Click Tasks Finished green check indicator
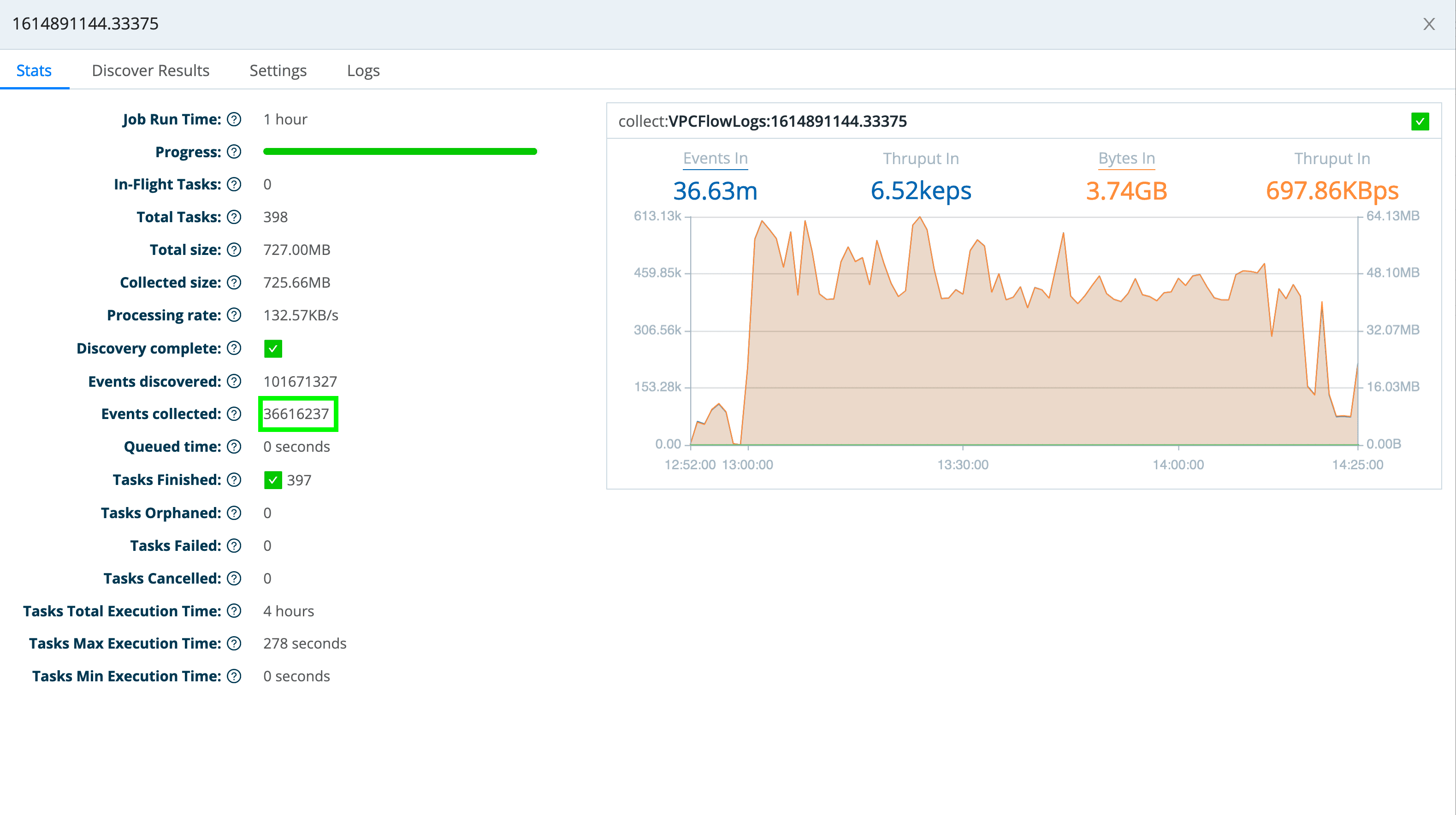1456x815 pixels. coord(273,480)
